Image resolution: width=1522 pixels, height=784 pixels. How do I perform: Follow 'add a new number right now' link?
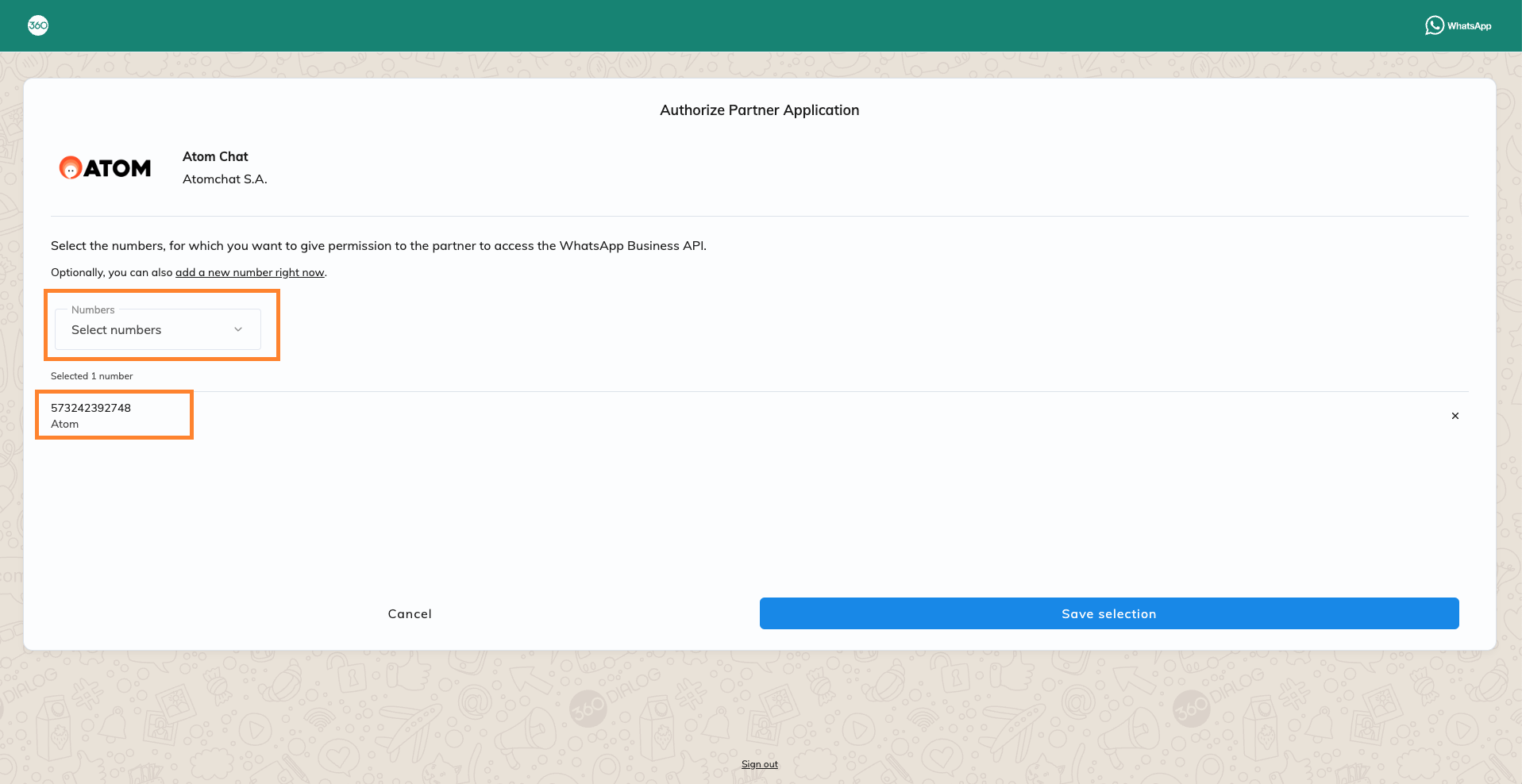[249, 272]
